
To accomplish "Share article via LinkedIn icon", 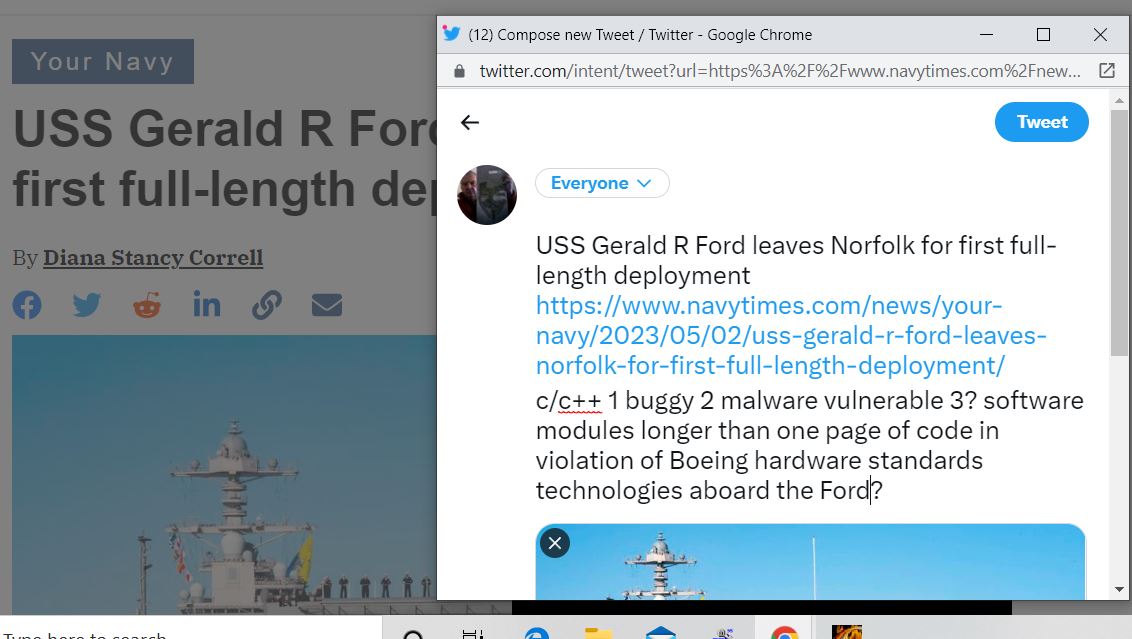I will tap(206, 305).
